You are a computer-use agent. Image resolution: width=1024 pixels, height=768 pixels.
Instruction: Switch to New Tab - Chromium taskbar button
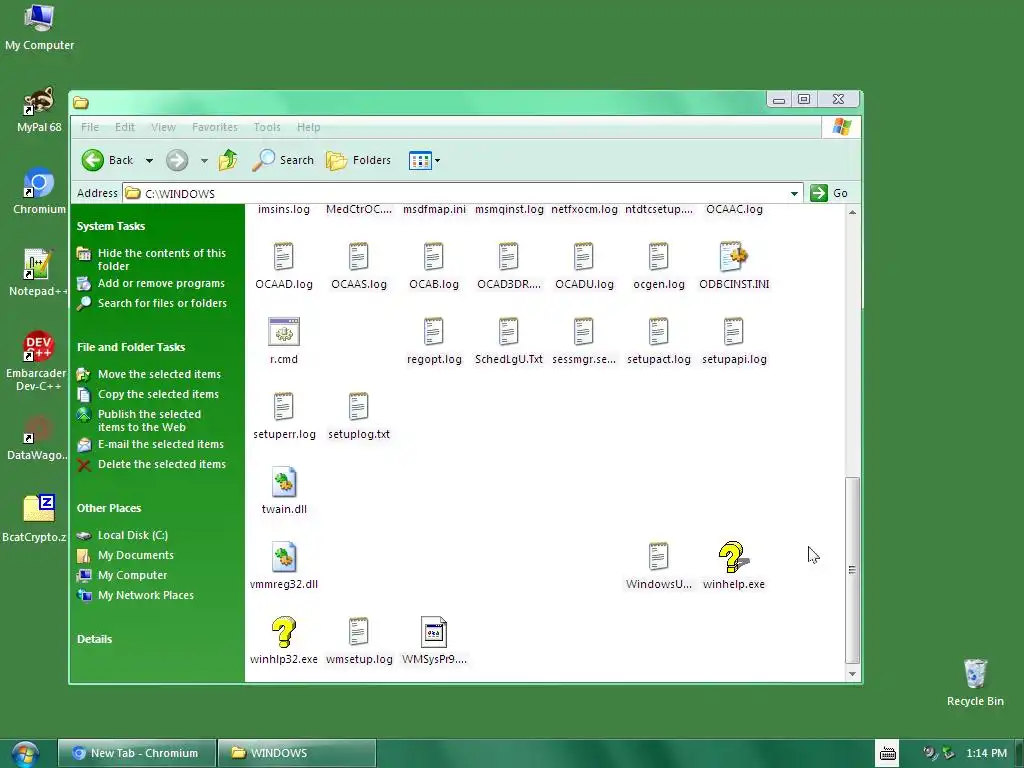click(x=136, y=753)
